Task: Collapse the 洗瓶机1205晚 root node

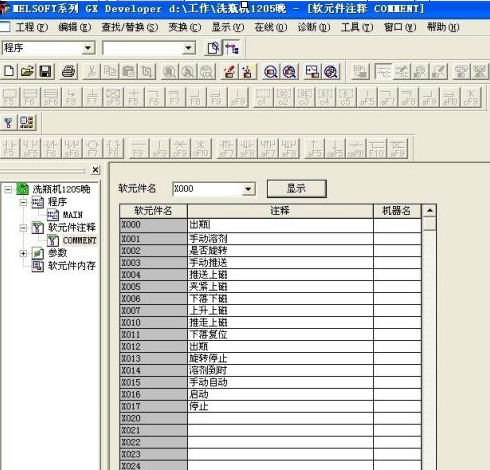Action: click(x=8, y=190)
